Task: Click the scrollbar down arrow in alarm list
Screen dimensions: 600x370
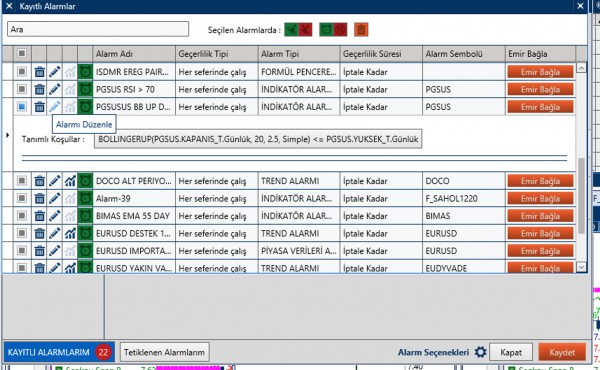Action: pos(581,267)
